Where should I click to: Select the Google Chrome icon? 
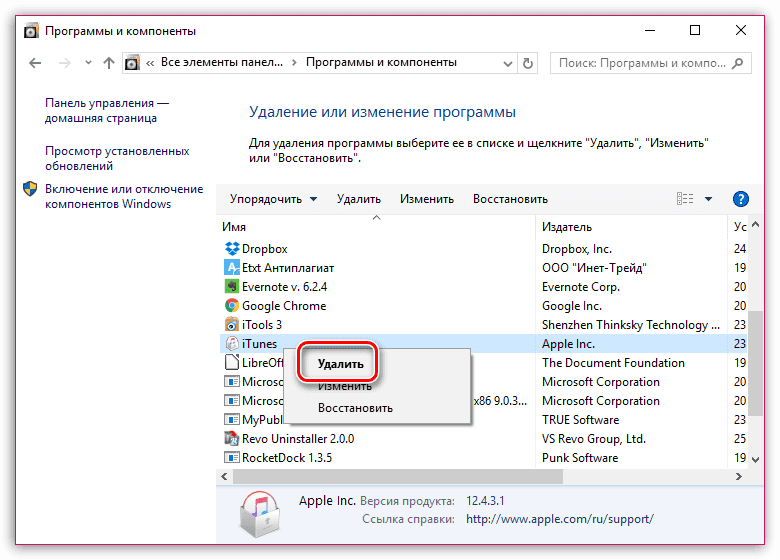tap(232, 305)
